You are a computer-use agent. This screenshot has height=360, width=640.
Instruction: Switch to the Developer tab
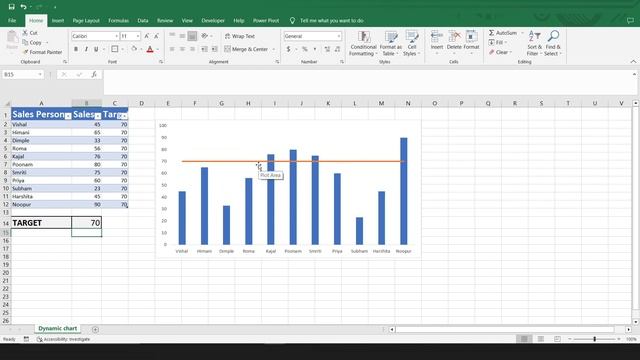click(x=213, y=20)
